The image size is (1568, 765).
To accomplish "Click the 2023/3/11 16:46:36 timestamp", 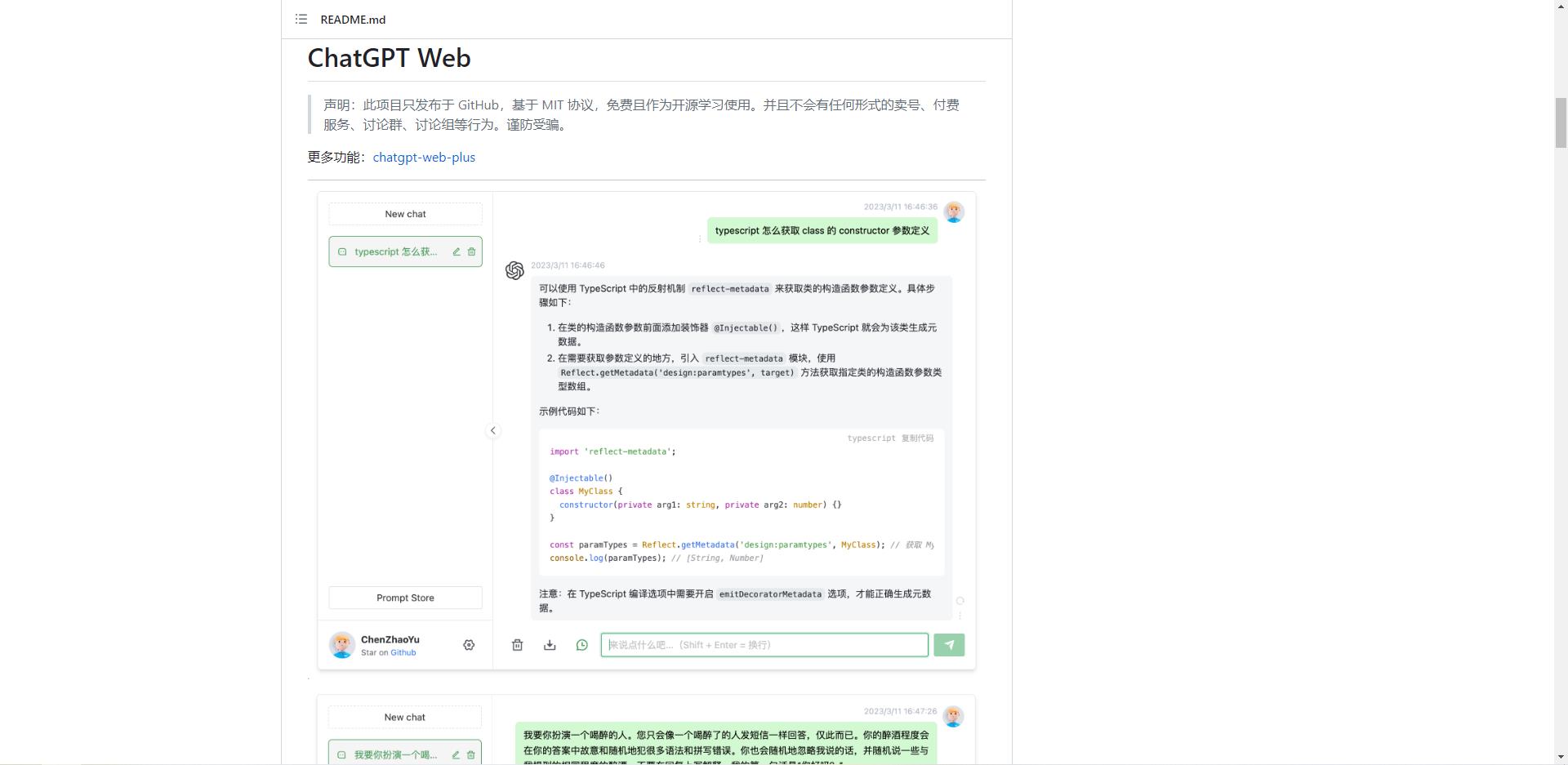I will pyautogui.click(x=901, y=207).
